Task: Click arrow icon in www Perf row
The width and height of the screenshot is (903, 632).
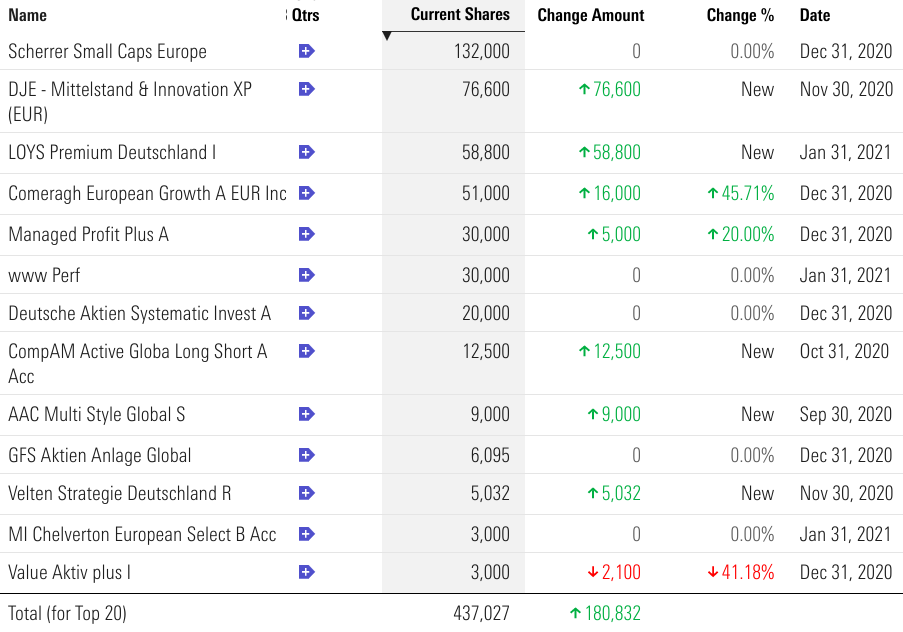Action: point(307,275)
